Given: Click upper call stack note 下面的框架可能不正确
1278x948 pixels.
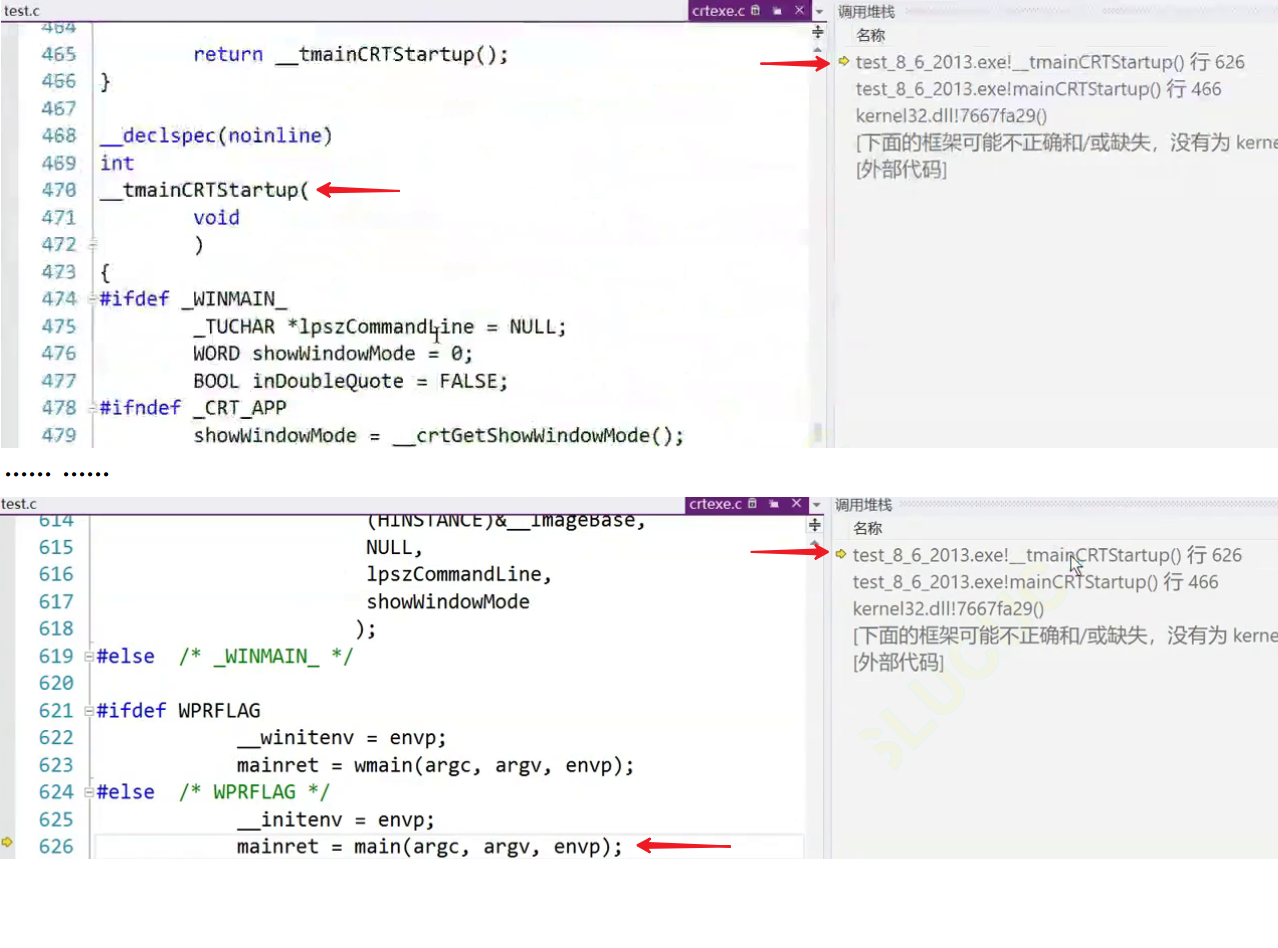Looking at the screenshot, I should click(1066, 143).
